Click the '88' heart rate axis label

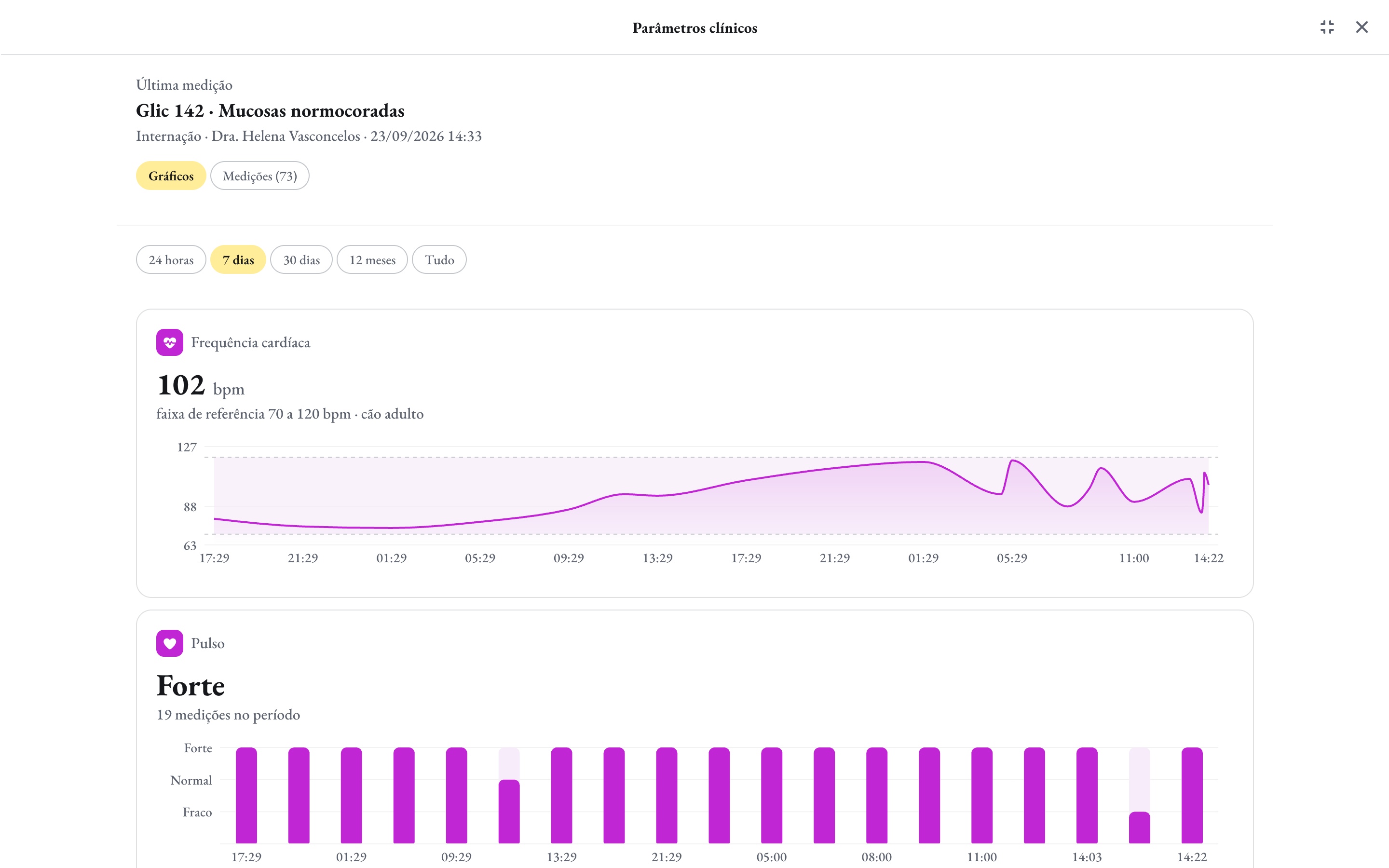(x=190, y=507)
